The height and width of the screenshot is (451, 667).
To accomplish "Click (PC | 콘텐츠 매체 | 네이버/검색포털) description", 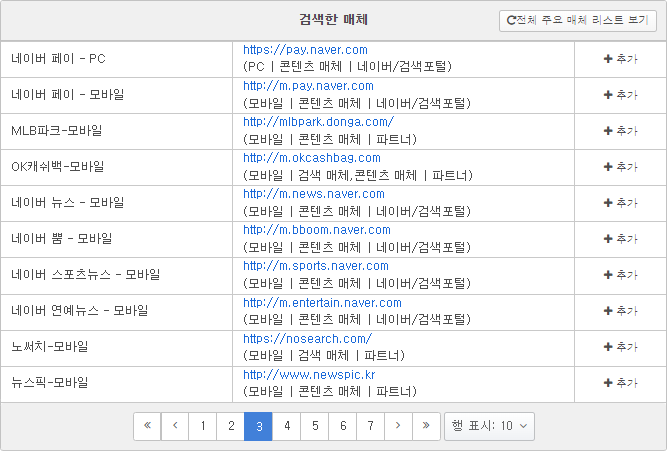I will coord(348,66).
